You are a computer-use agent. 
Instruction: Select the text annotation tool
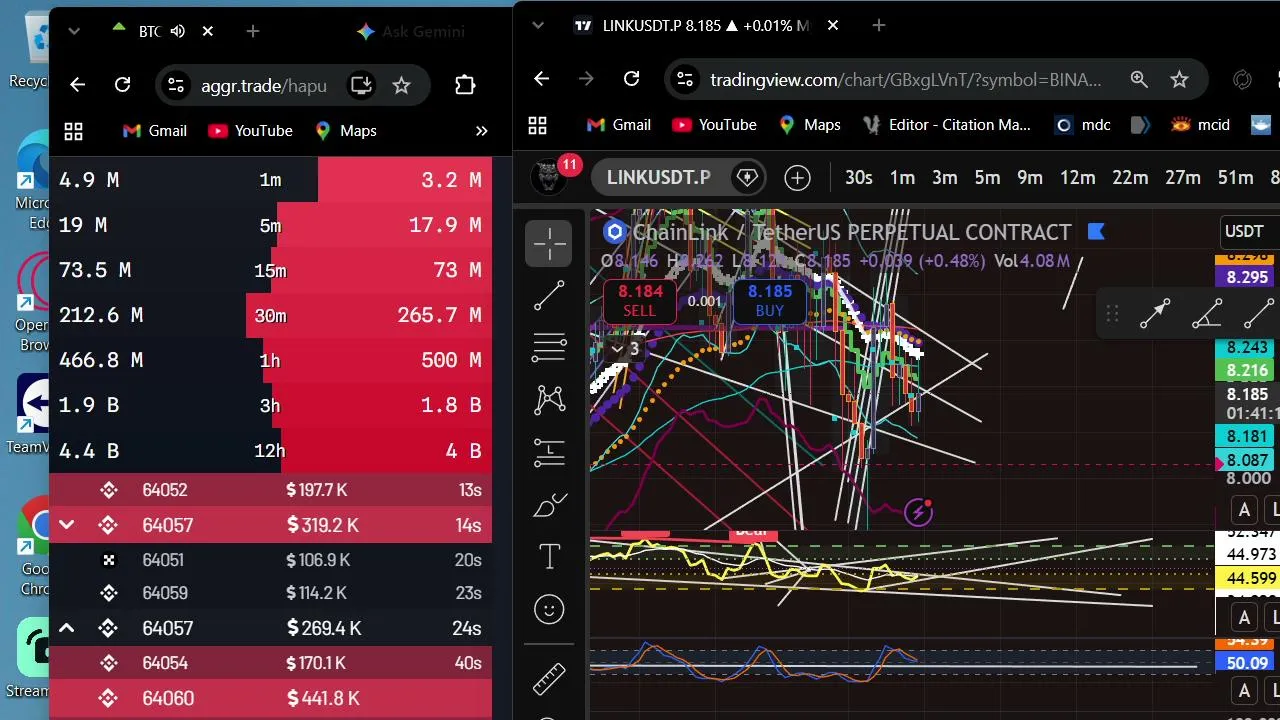click(x=549, y=557)
